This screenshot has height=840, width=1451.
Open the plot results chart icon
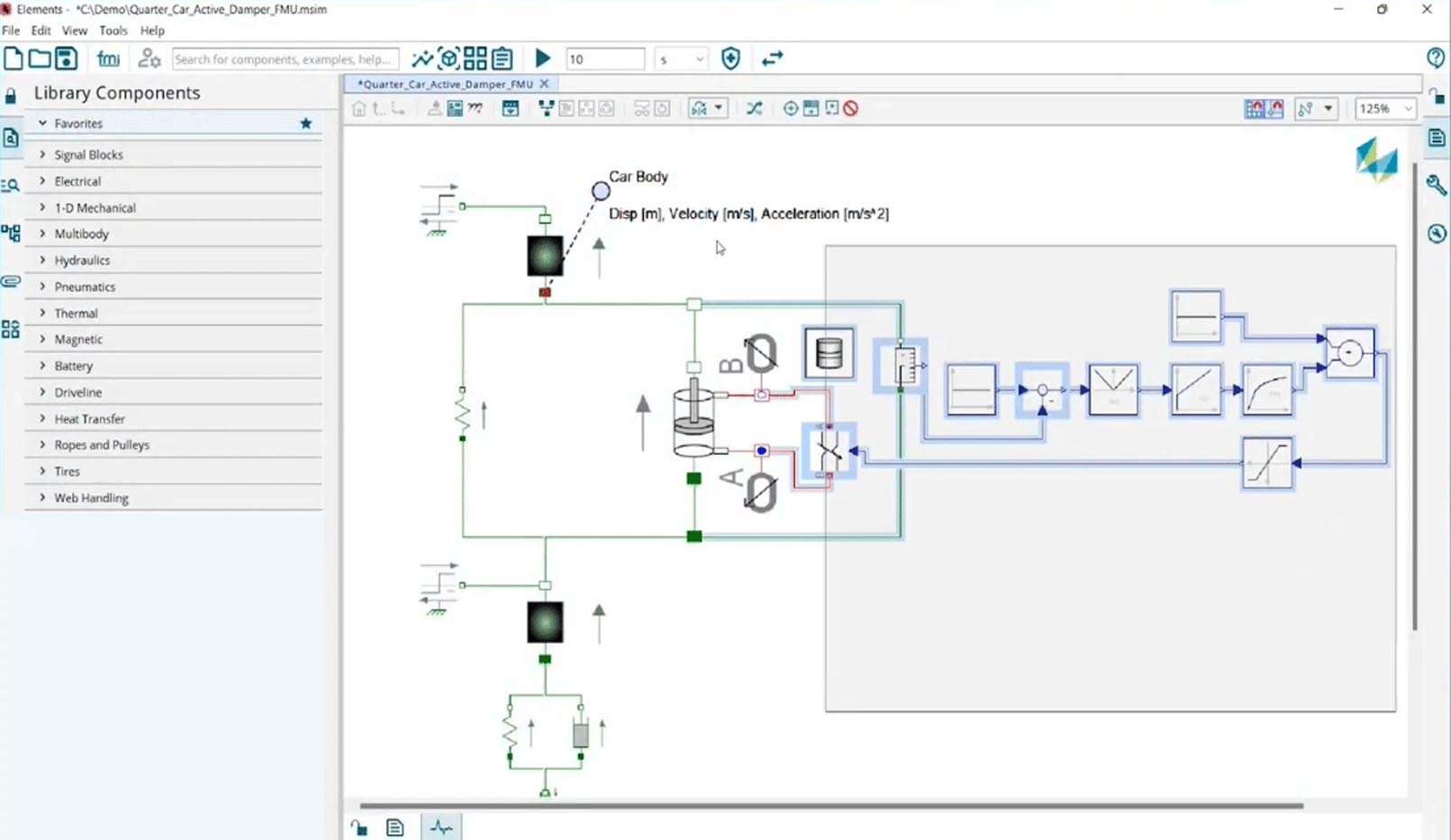pyautogui.click(x=422, y=59)
